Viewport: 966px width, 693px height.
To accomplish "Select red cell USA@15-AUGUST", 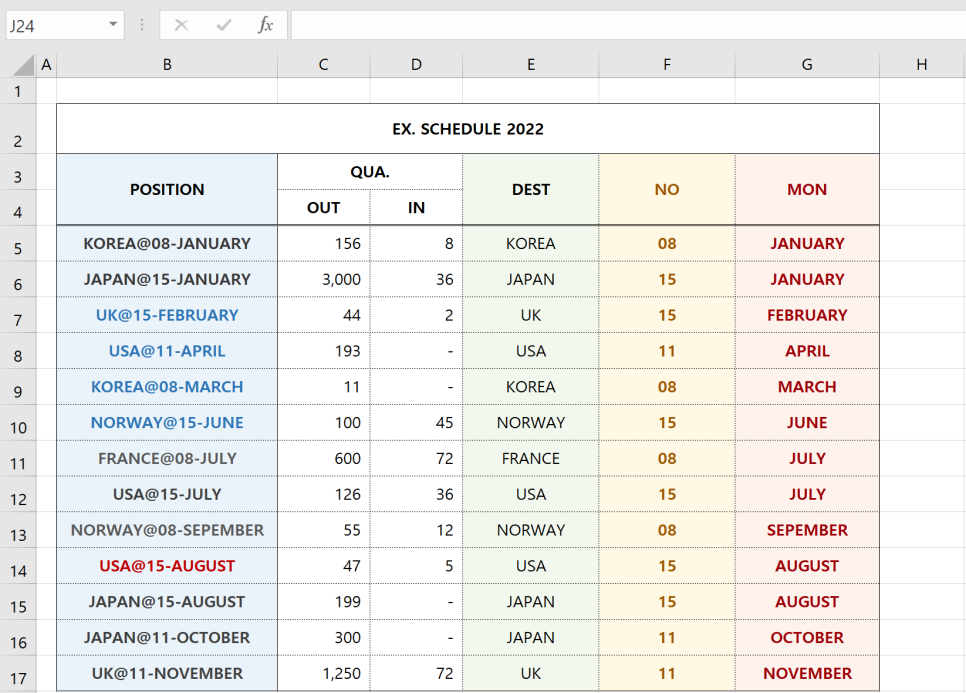I will click(x=167, y=565).
